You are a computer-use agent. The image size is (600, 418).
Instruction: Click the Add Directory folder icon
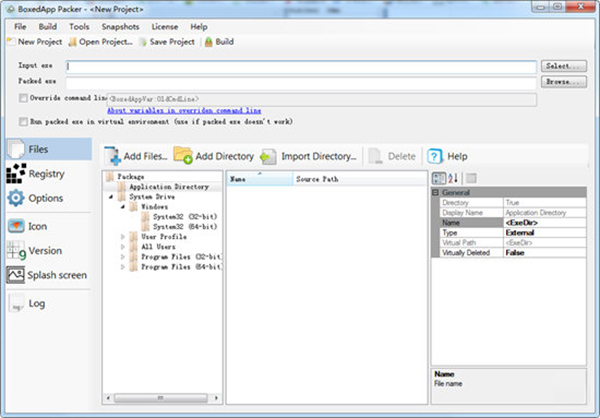[x=183, y=156]
